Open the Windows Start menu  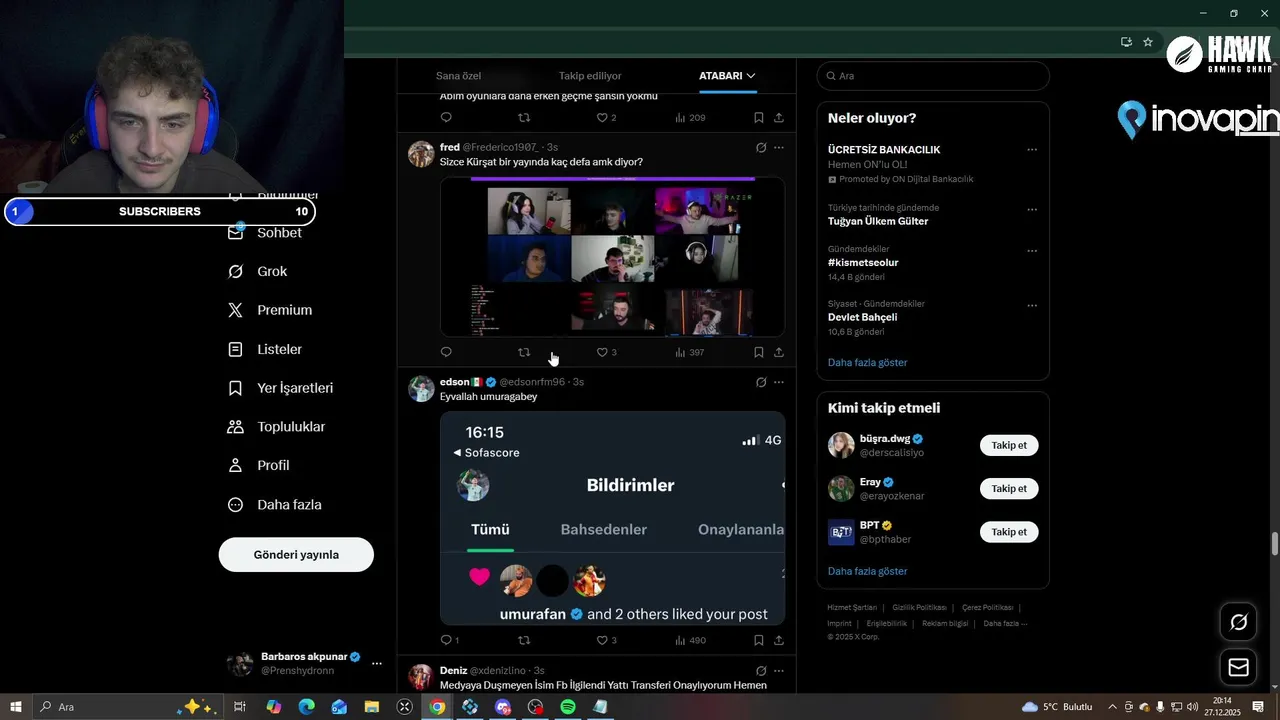pyautogui.click(x=16, y=707)
